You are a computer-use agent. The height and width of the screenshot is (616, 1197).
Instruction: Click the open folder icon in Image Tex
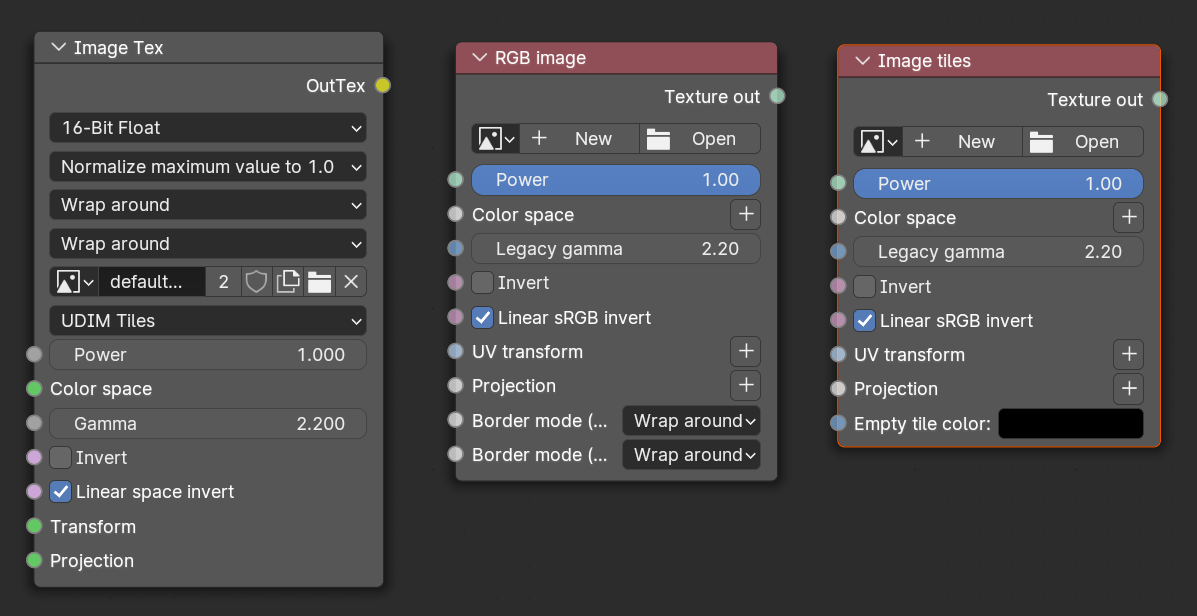[319, 282]
